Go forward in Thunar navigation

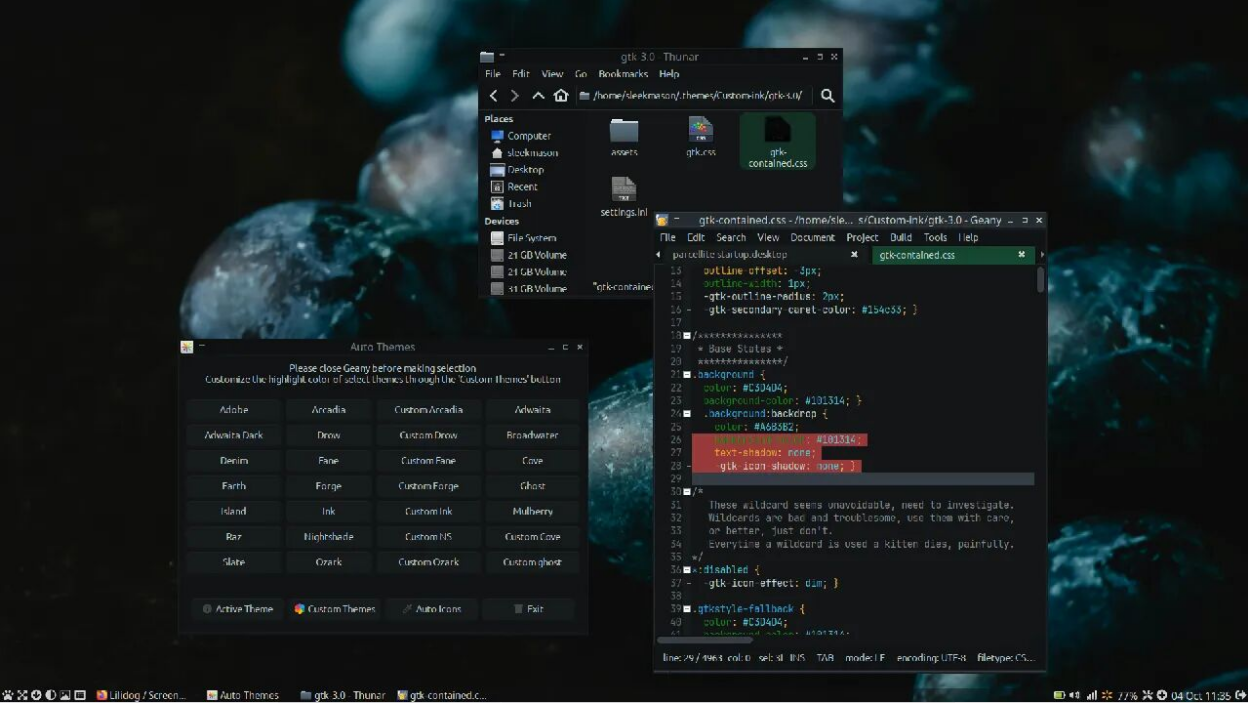pos(515,96)
